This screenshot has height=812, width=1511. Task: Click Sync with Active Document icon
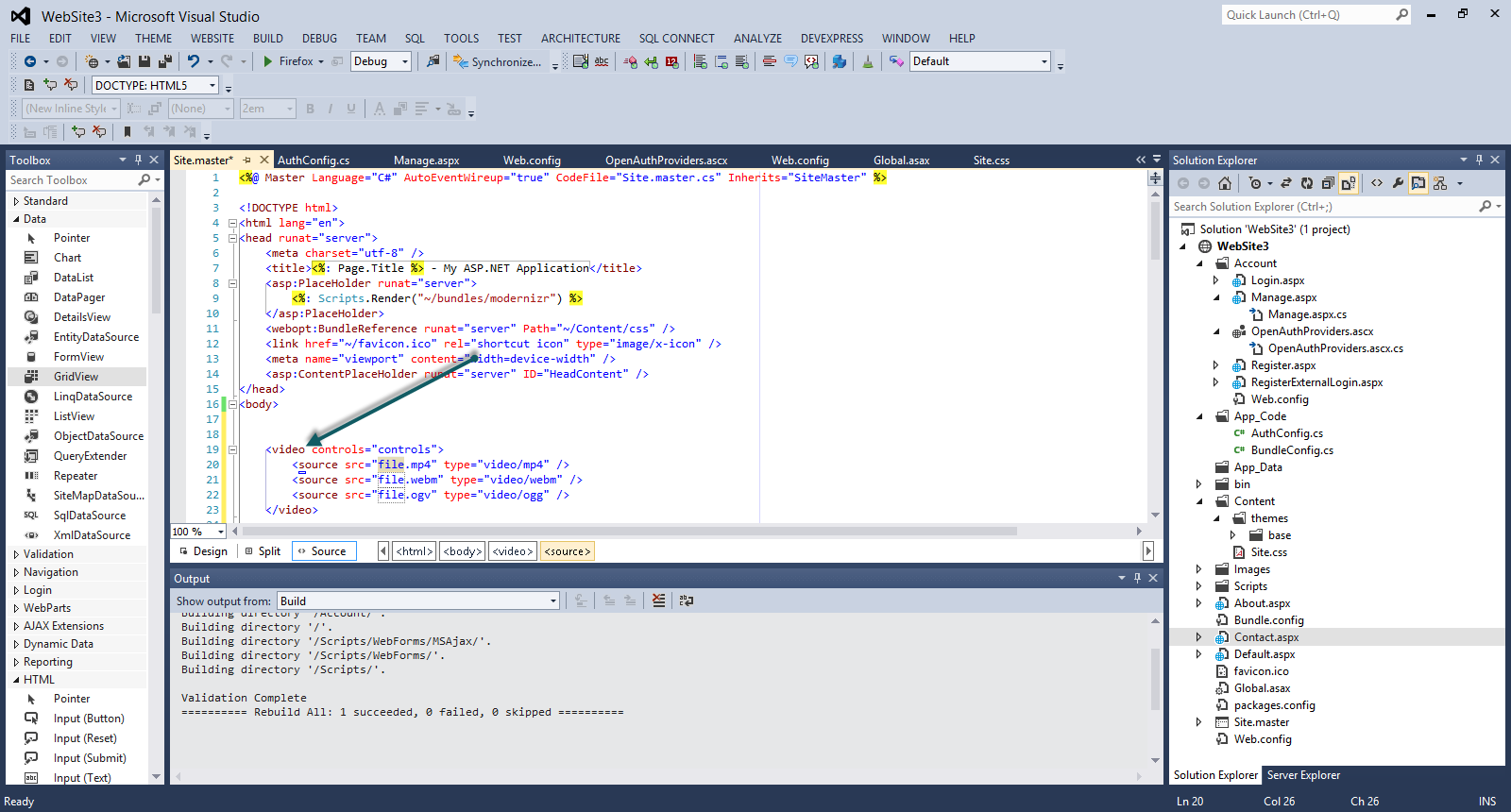1286,183
